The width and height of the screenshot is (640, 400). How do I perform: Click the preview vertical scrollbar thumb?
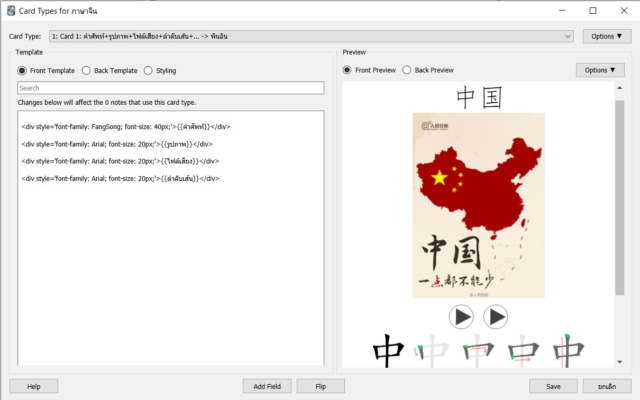[620, 198]
